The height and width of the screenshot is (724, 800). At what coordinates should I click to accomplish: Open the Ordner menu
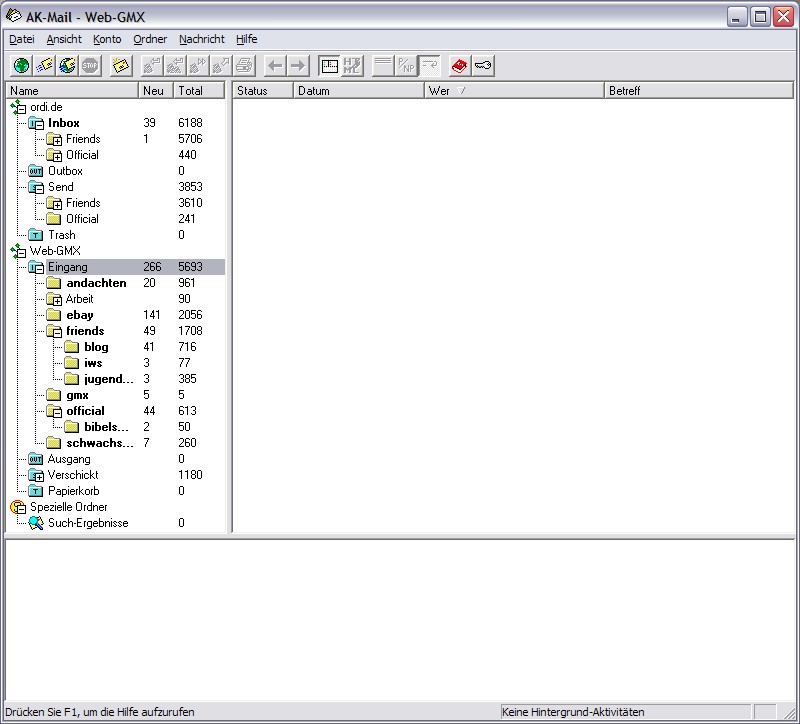pos(150,39)
